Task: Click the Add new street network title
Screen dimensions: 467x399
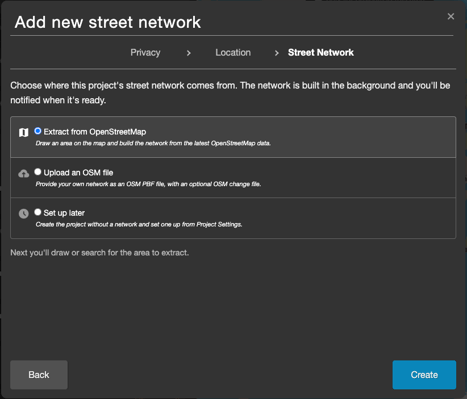Action: (x=107, y=22)
